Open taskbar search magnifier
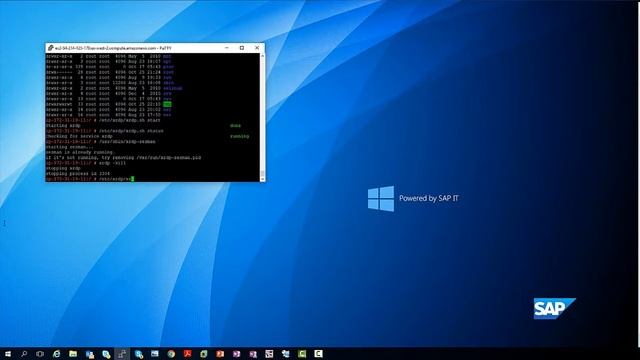 24,354
